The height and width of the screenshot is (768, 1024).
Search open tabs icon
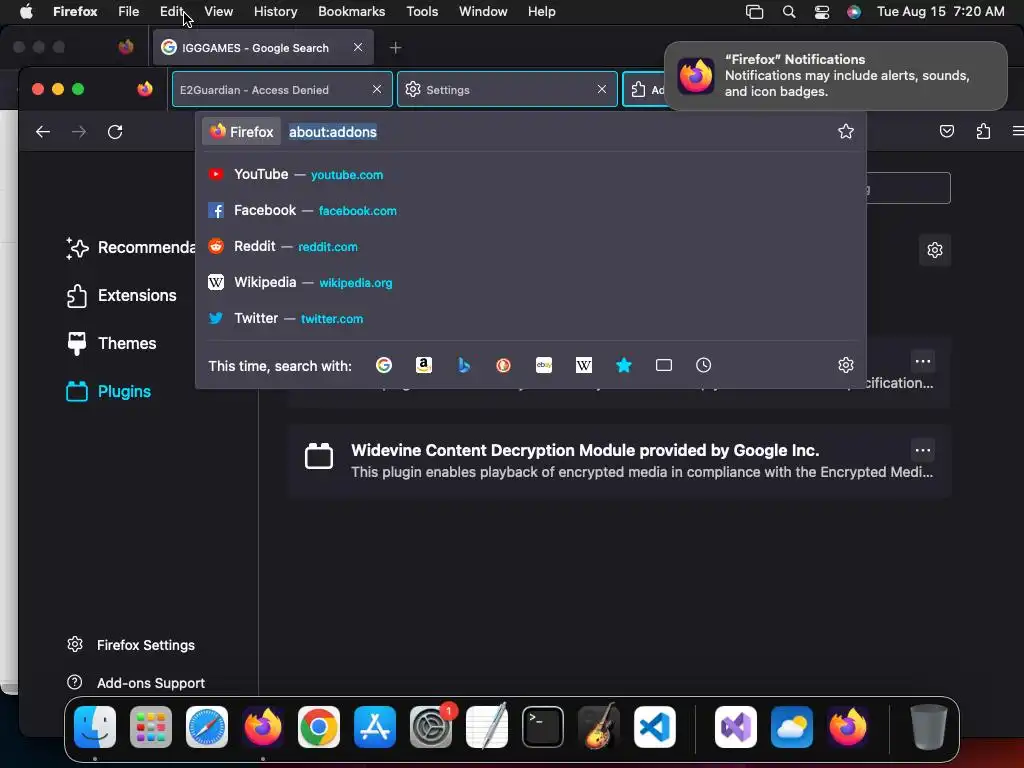(x=664, y=365)
